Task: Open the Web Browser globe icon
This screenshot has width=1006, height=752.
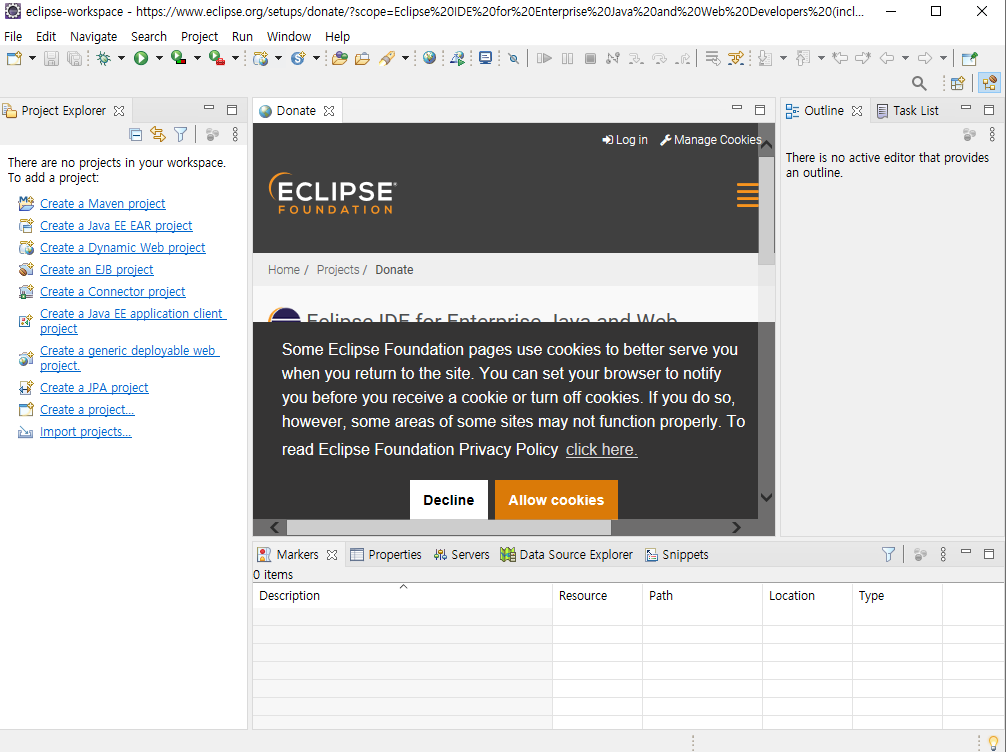Action: pos(429,58)
